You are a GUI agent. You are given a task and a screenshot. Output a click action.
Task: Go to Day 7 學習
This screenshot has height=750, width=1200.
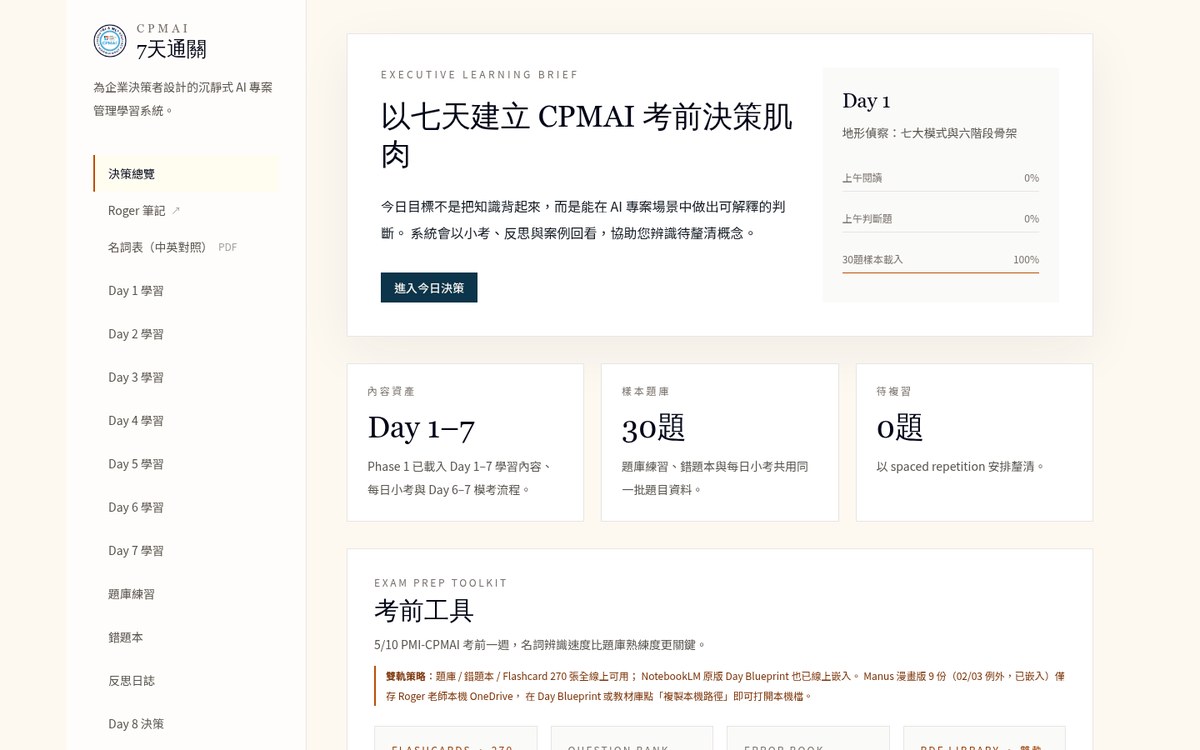(x=186, y=551)
